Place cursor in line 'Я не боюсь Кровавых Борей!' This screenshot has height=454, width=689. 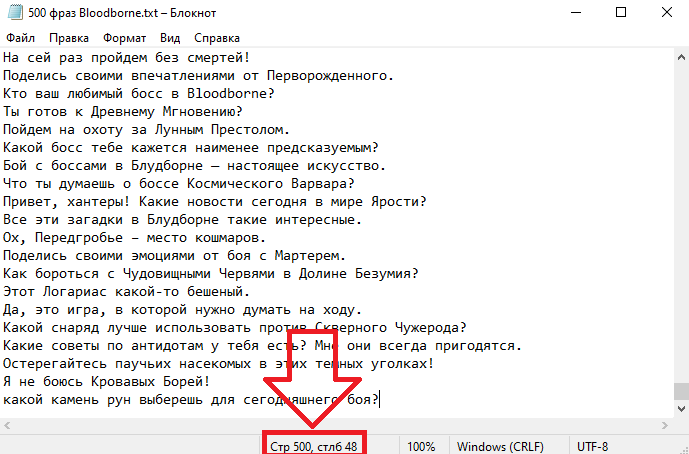[106, 381]
